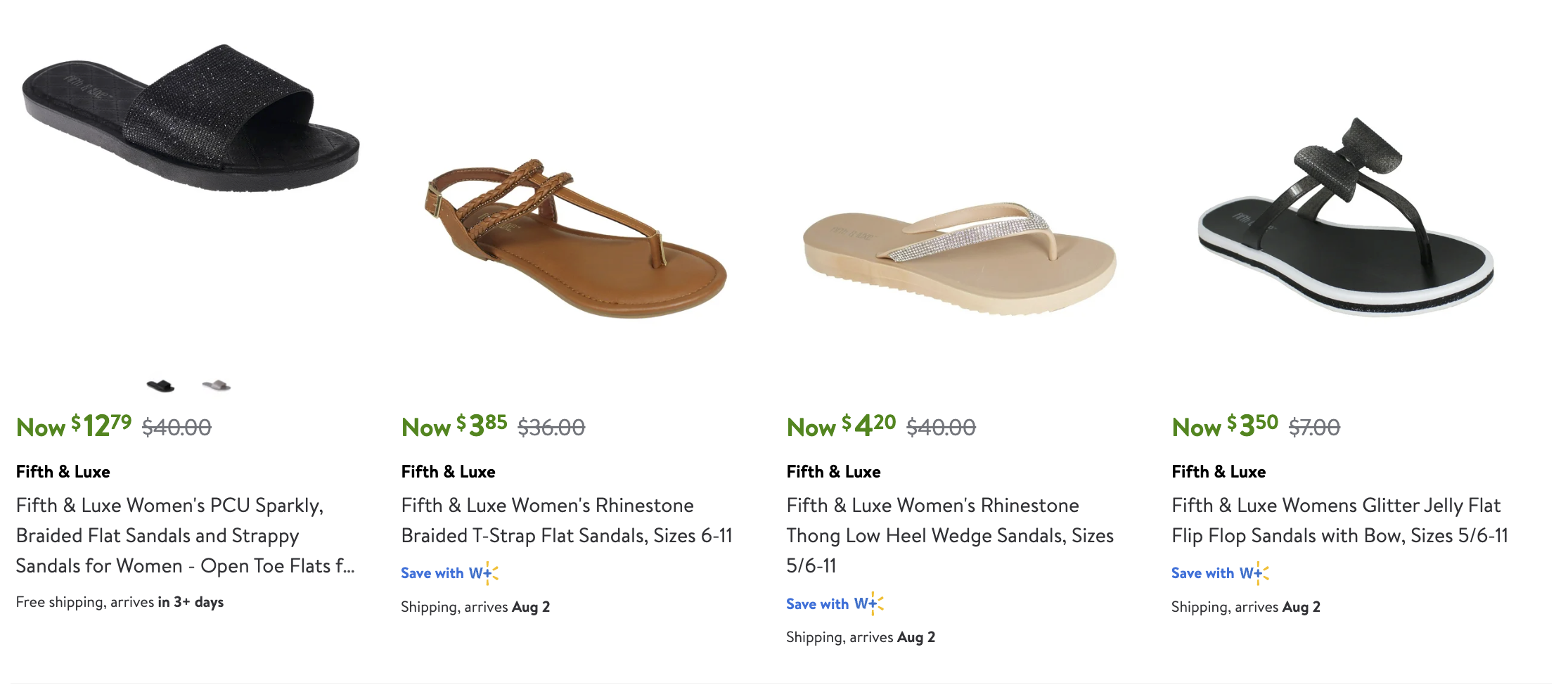1568x685 pixels.
Task: Open the brown braided T-strap sandal image
Action: click(x=575, y=238)
